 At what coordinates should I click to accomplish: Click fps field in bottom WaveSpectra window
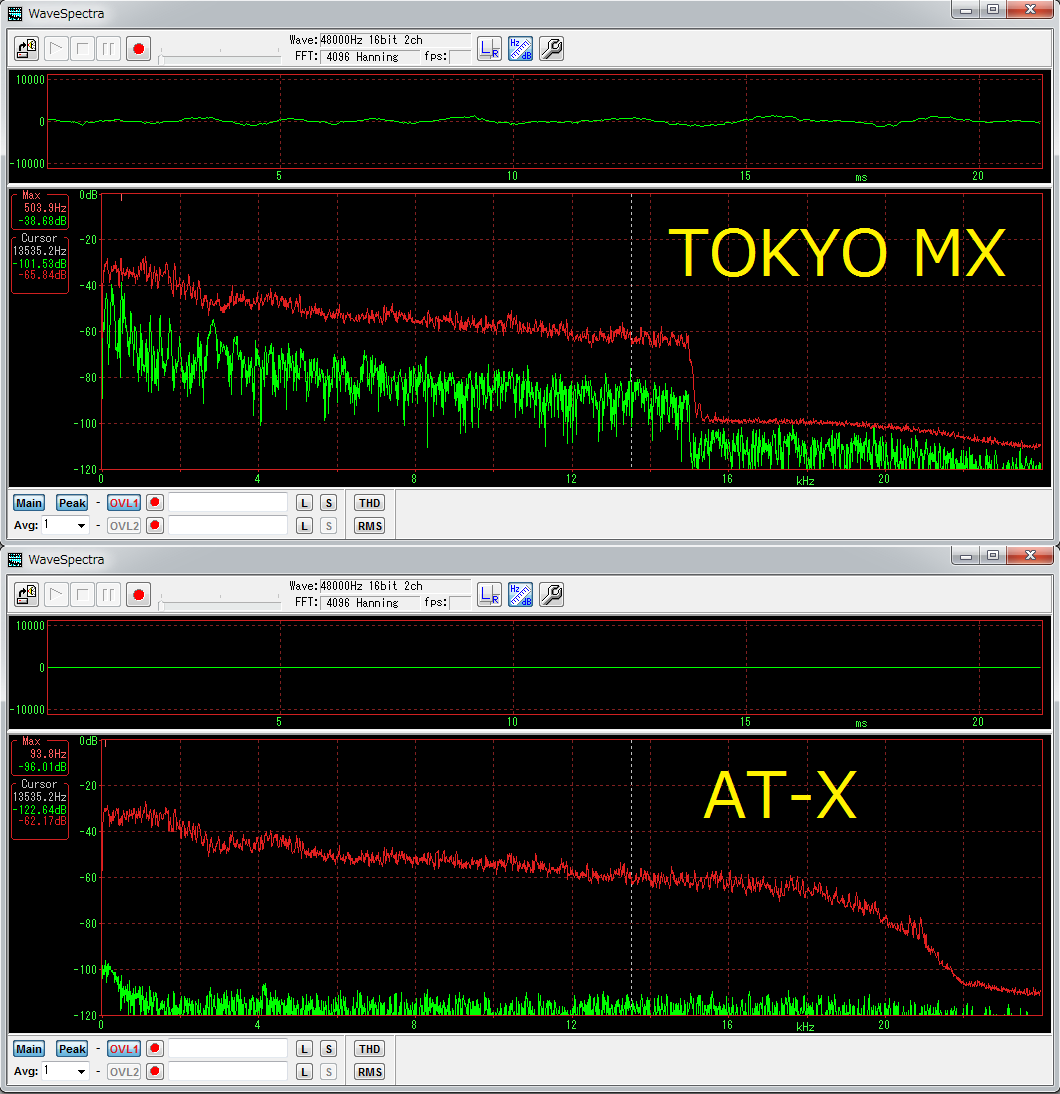(460, 603)
